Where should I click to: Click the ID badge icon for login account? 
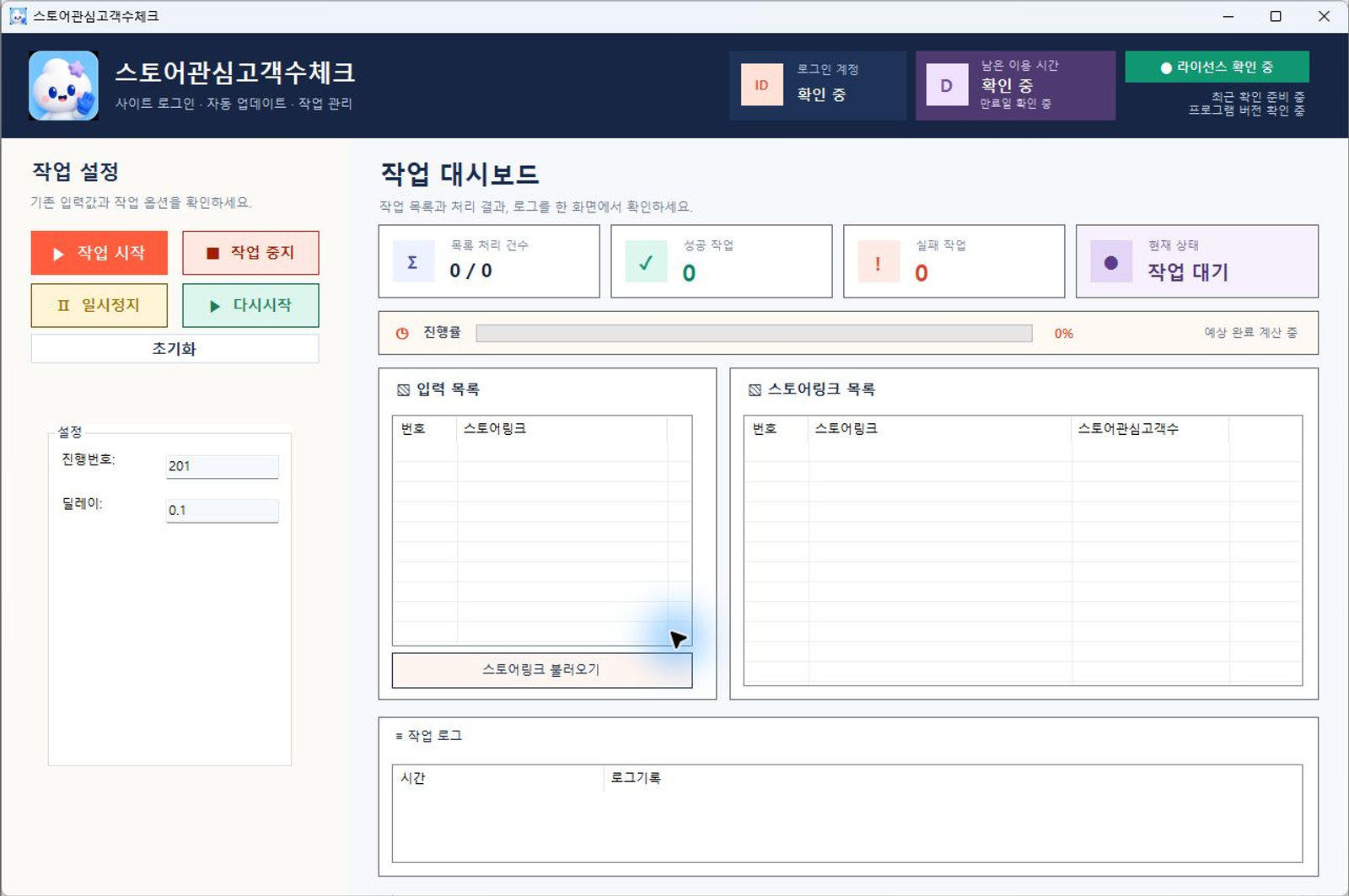coord(761,85)
